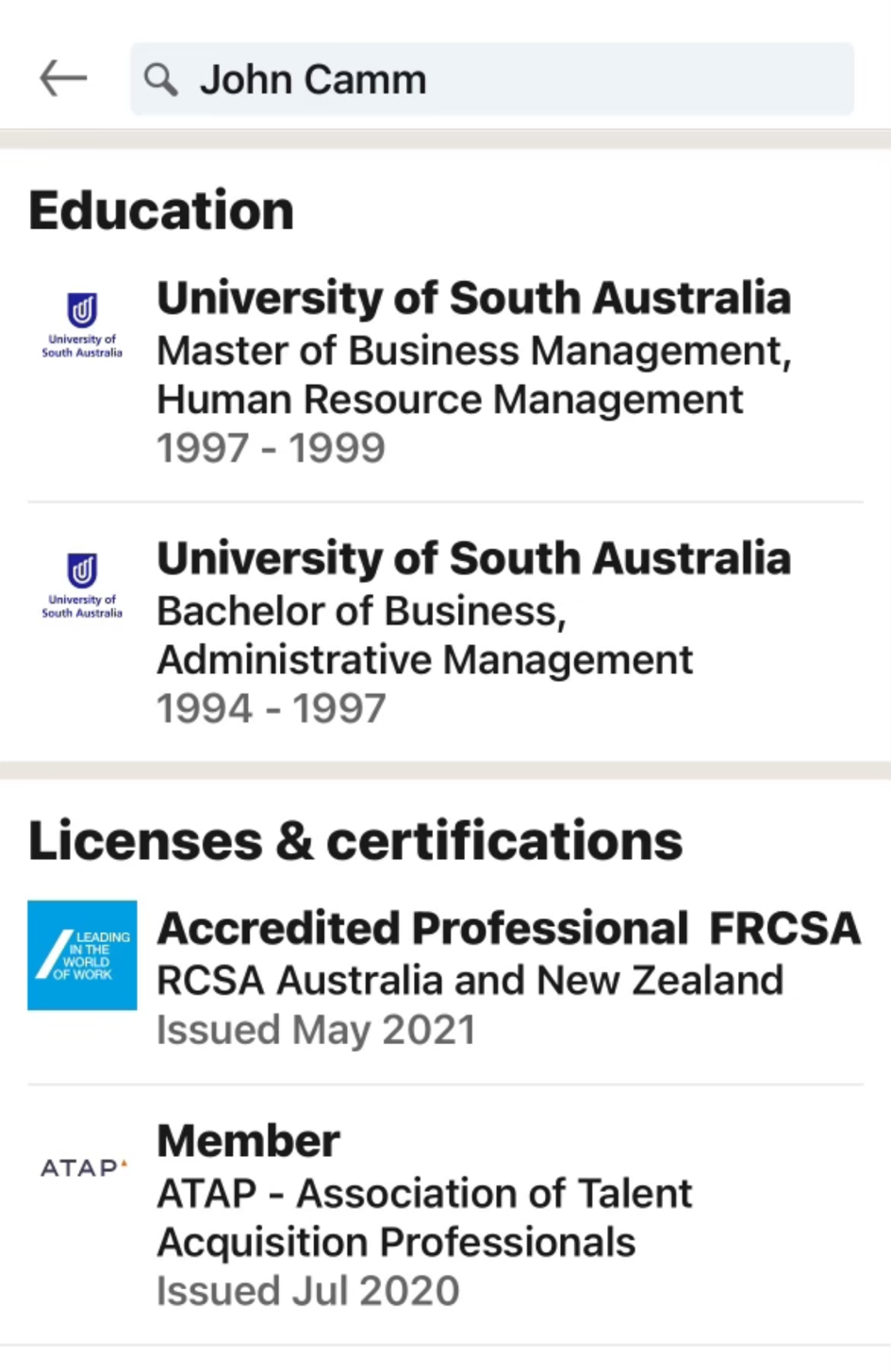Click the 1994 - 1997 date range
Viewport: 891px width, 1372px height.
pyautogui.click(x=271, y=708)
